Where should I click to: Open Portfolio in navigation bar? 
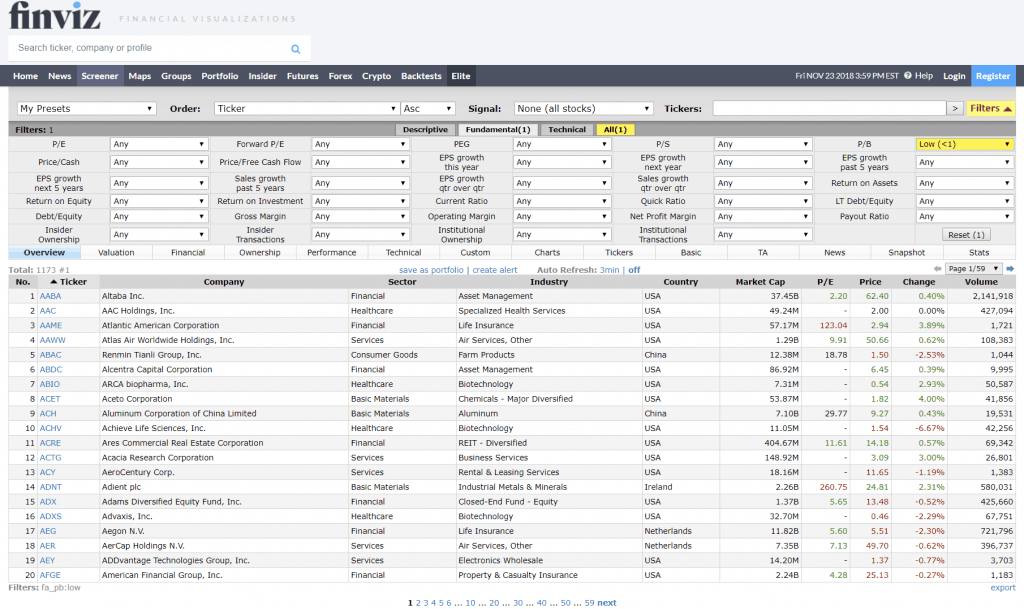(220, 76)
